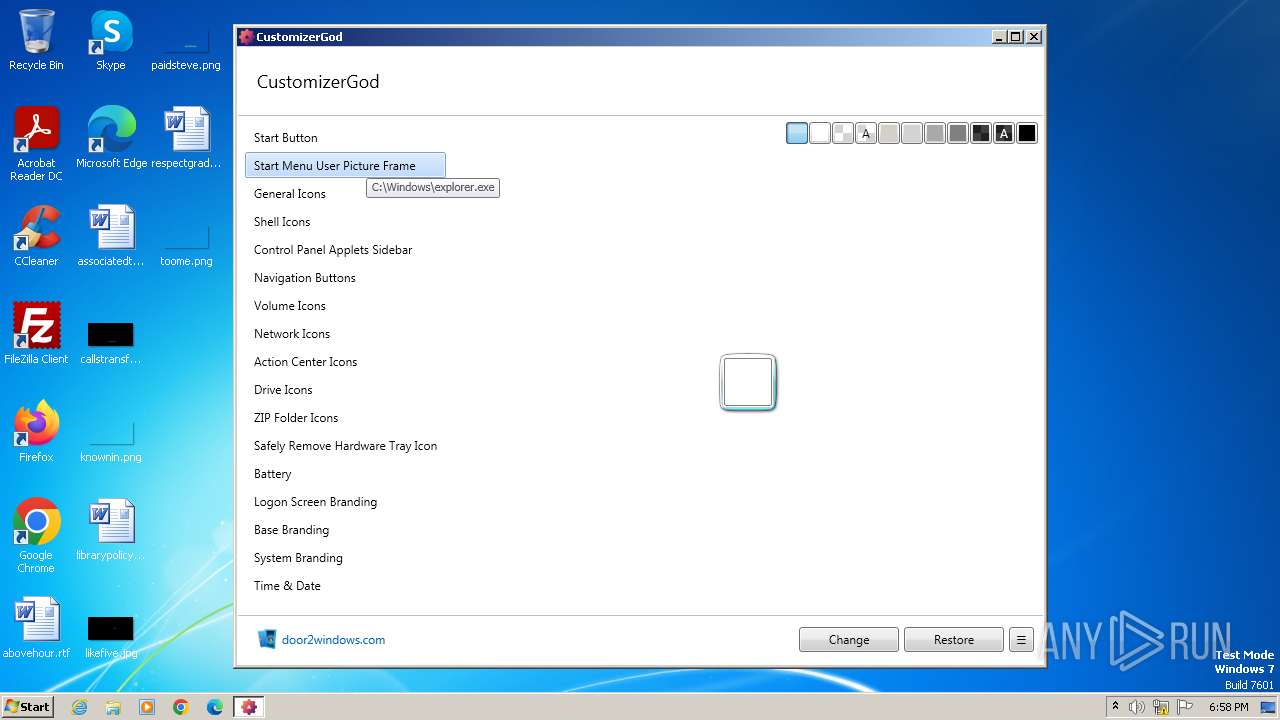The image size is (1280, 720).
Task: Choose the light checkerboard background swatch
Action: (x=843, y=134)
